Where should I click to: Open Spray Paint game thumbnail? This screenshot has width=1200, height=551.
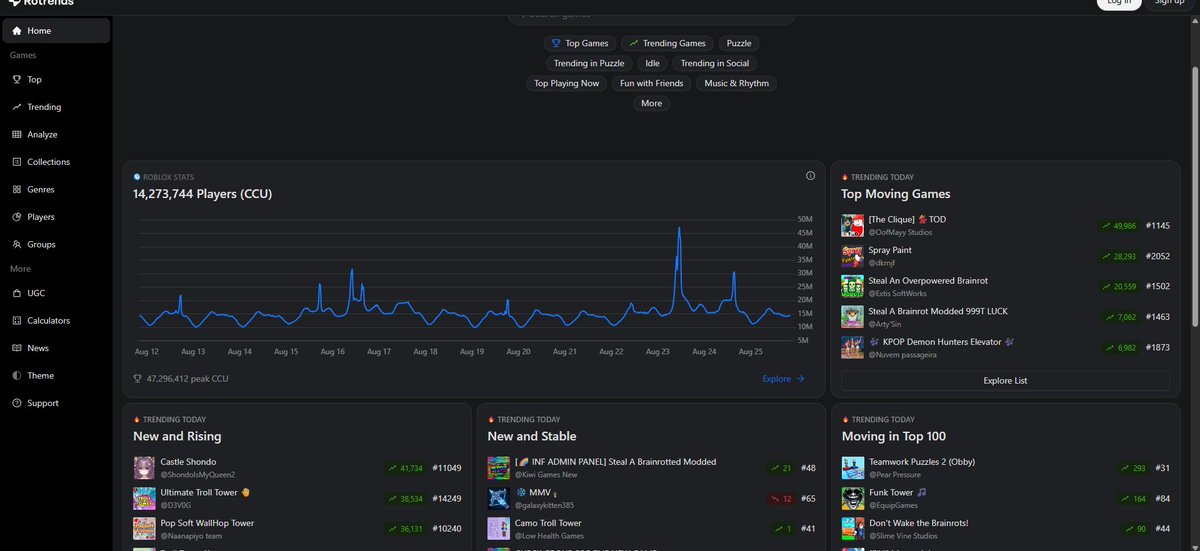852,256
